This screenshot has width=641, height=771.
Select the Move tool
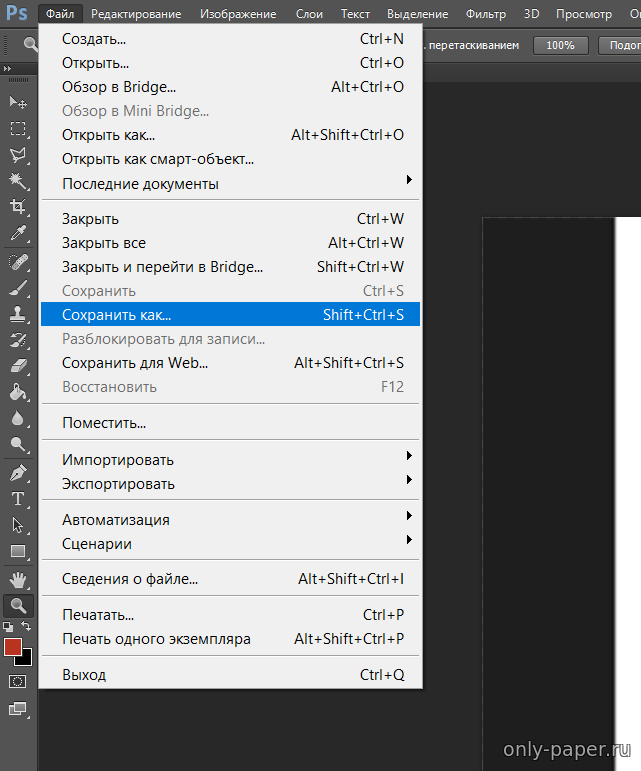[18, 102]
